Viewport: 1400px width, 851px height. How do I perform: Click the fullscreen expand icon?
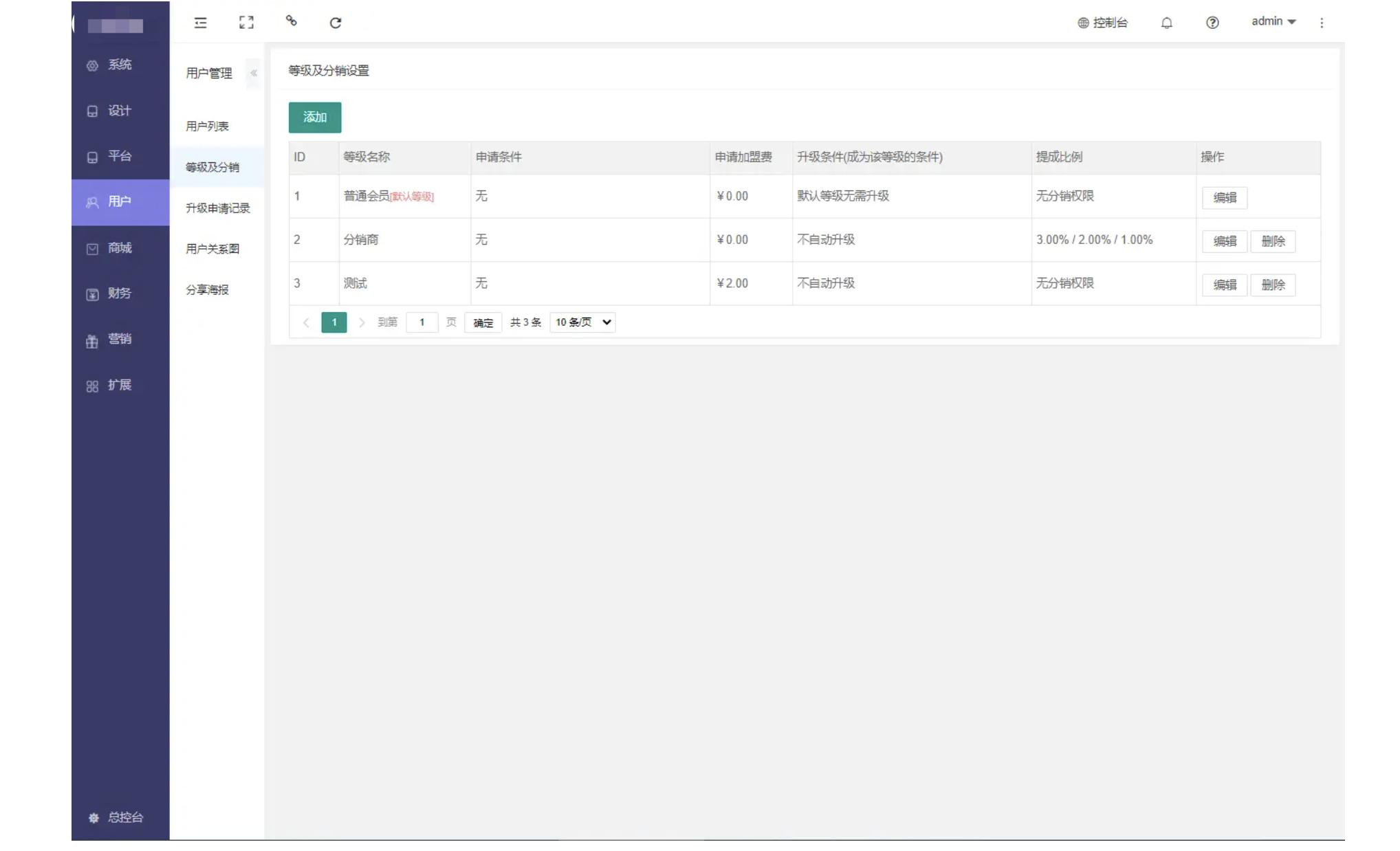246,23
